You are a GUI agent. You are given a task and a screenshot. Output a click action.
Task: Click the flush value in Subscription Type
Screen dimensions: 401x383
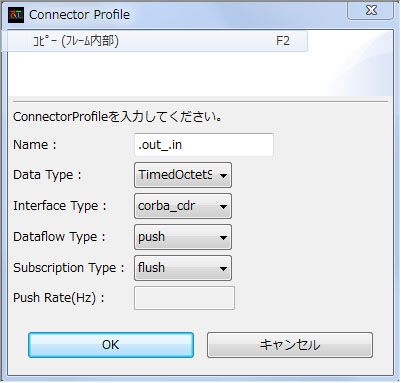pyautogui.click(x=151, y=267)
